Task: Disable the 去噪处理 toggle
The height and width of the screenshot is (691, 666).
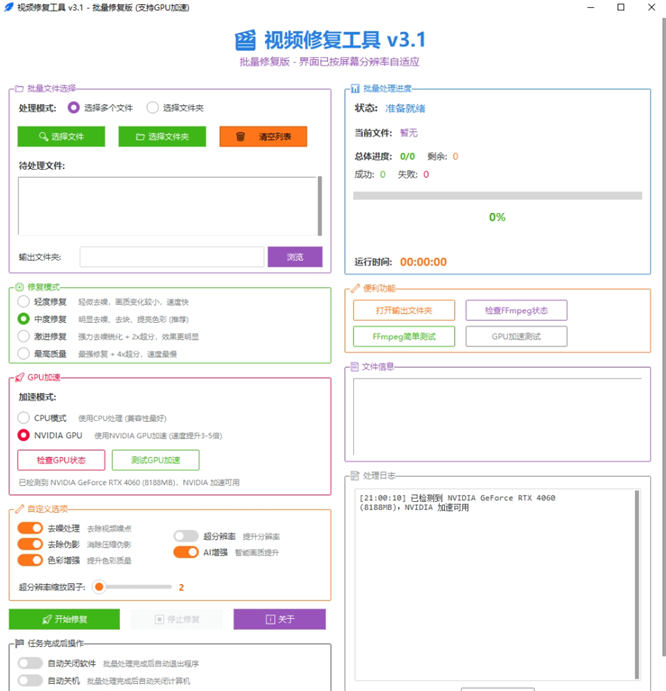Action: click(x=30, y=528)
